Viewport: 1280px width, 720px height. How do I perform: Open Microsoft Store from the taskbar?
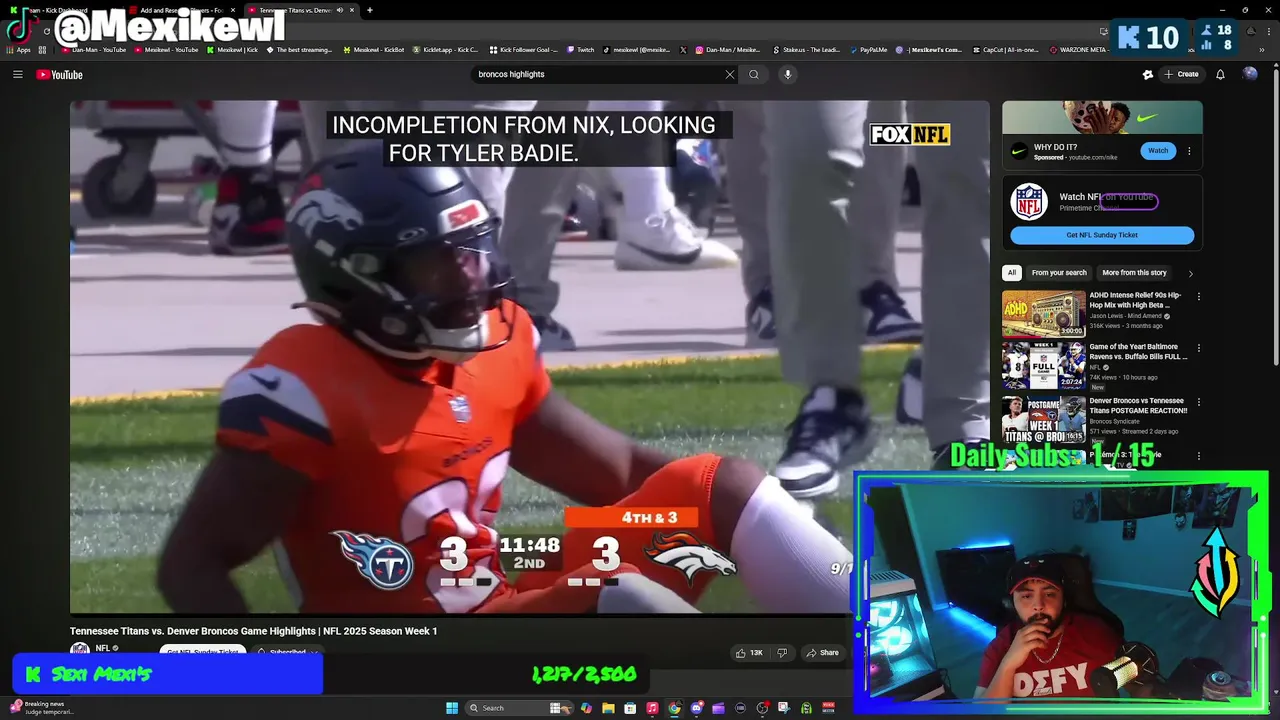[x=630, y=708]
